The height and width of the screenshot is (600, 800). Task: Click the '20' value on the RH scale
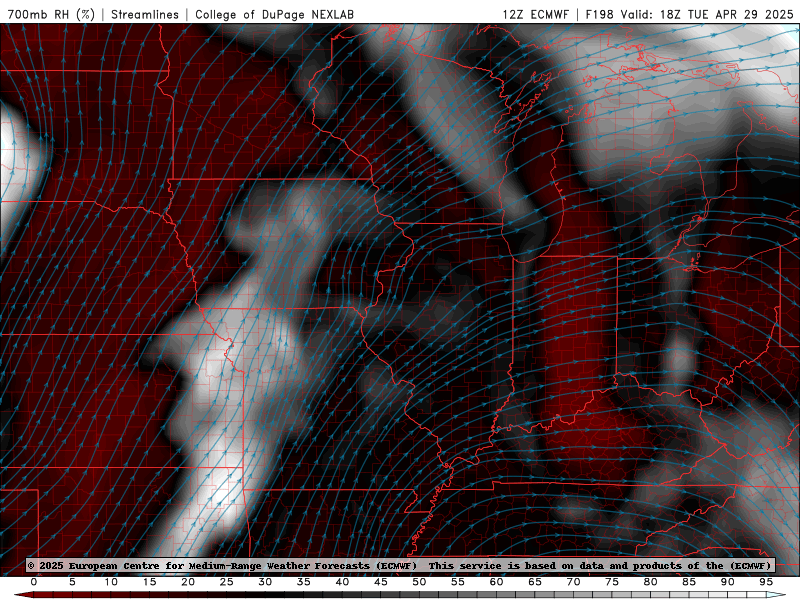tap(188, 582)
